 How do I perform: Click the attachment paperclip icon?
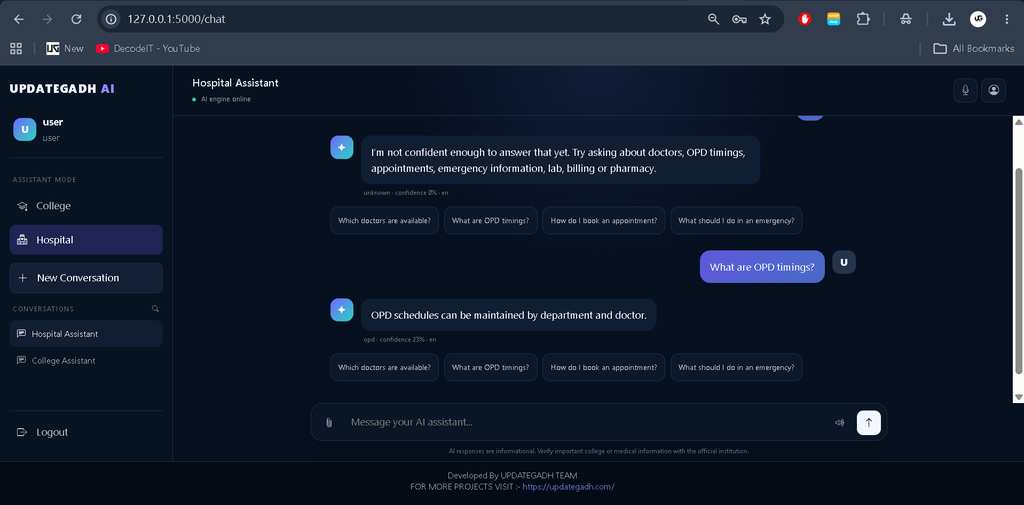(329, 423)
